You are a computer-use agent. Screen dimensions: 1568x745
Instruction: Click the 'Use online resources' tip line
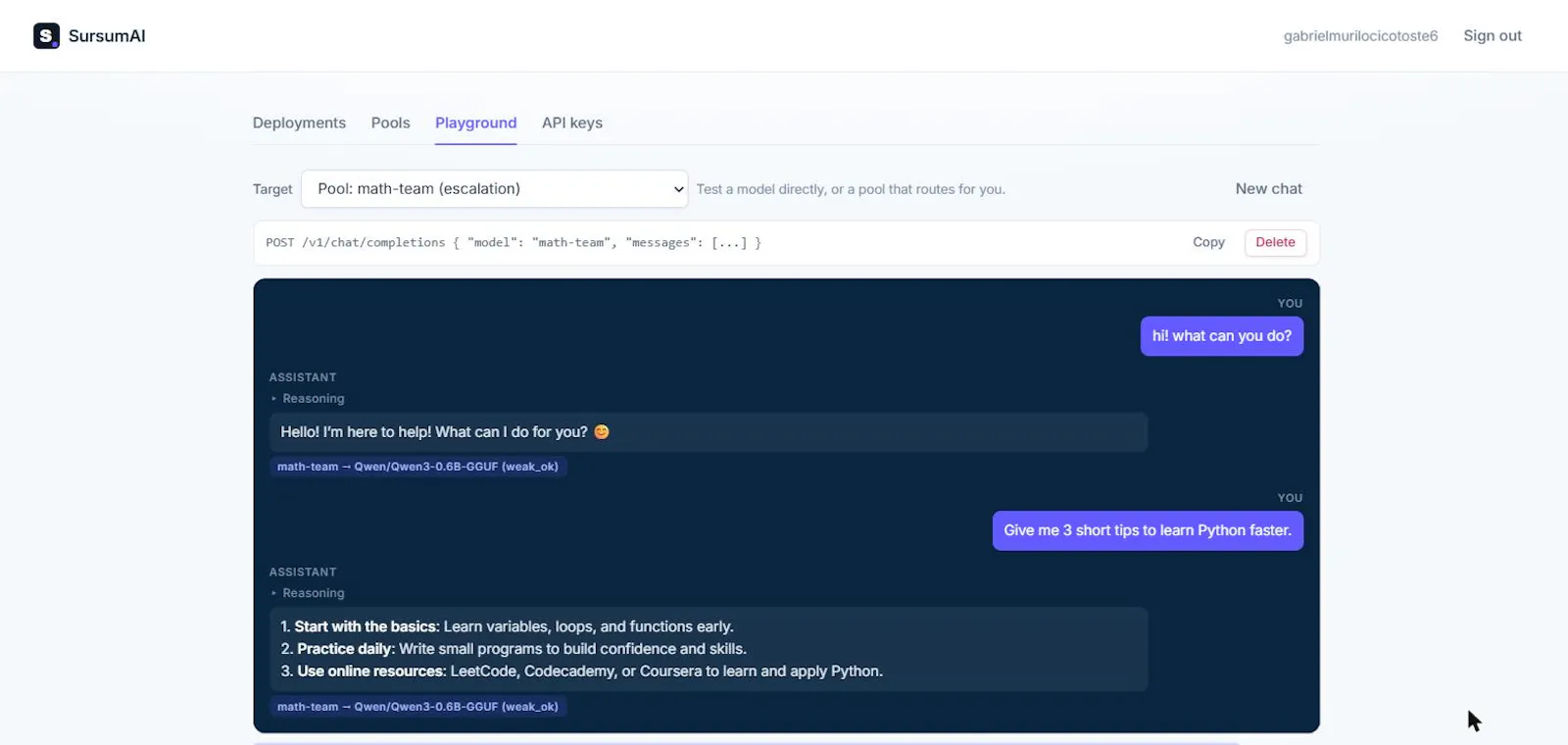(x=581, y=671)
